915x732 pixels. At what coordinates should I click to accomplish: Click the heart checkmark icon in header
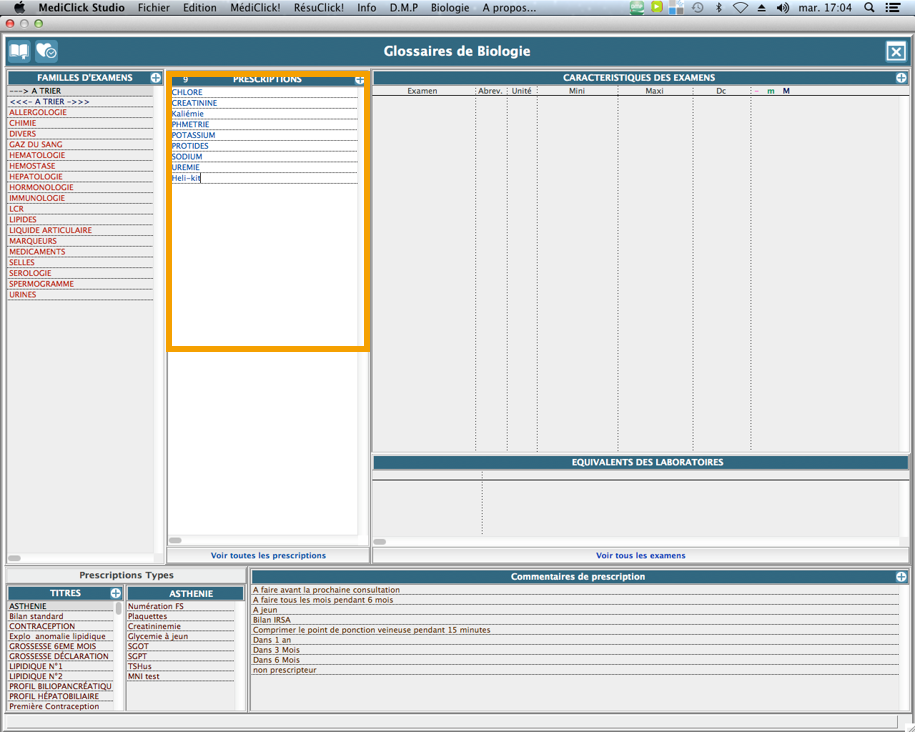pos(46,51)
